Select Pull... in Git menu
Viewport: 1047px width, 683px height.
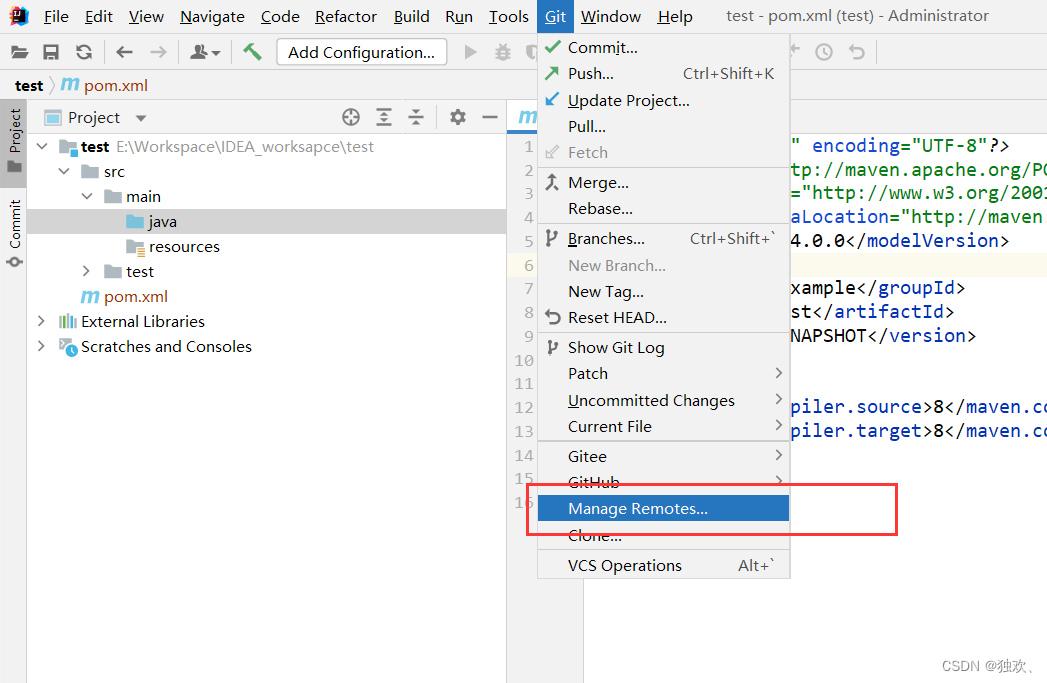(x=663, y=126)
